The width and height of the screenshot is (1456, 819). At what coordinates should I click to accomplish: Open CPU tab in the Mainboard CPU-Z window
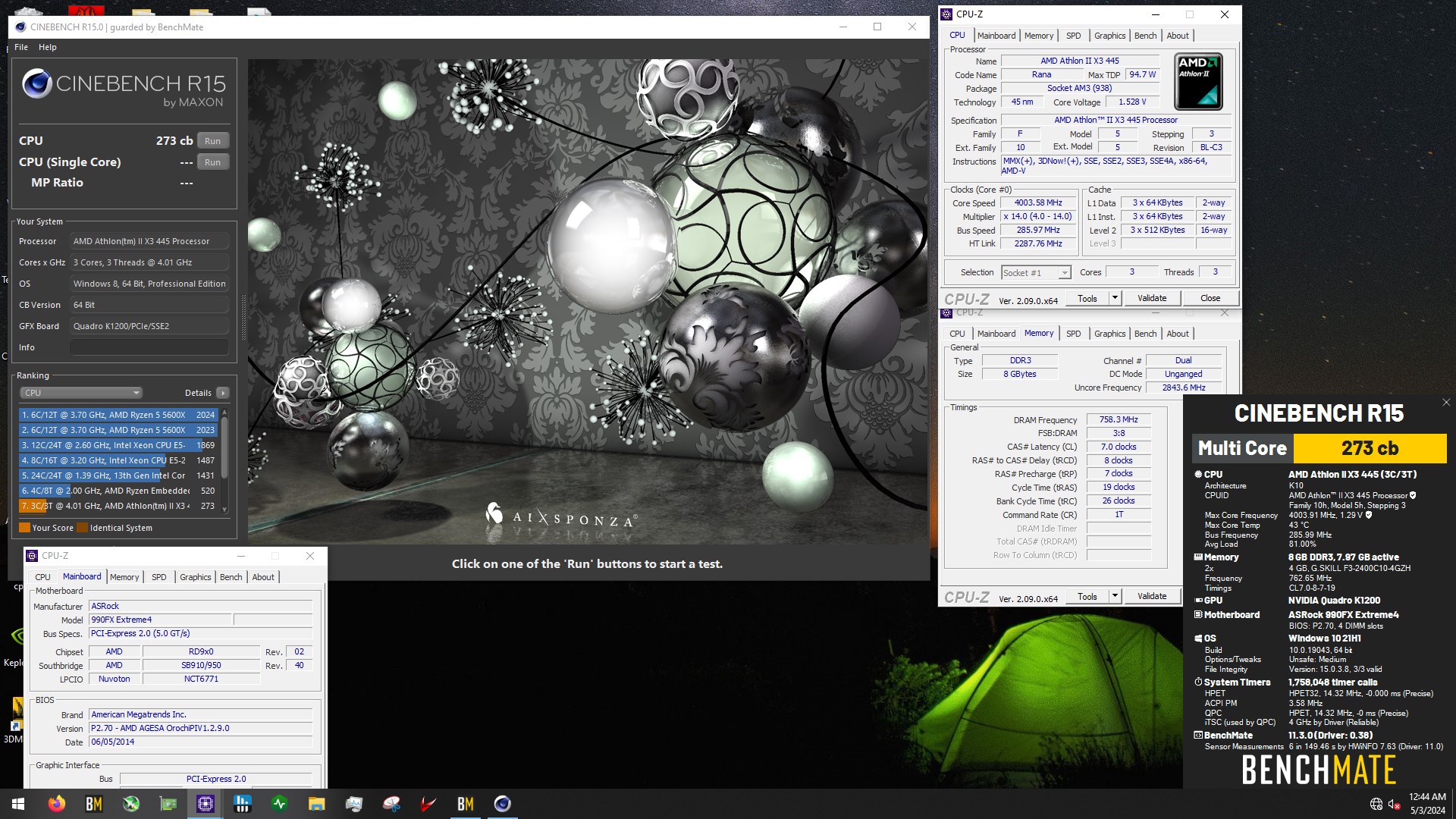(42, 577)
